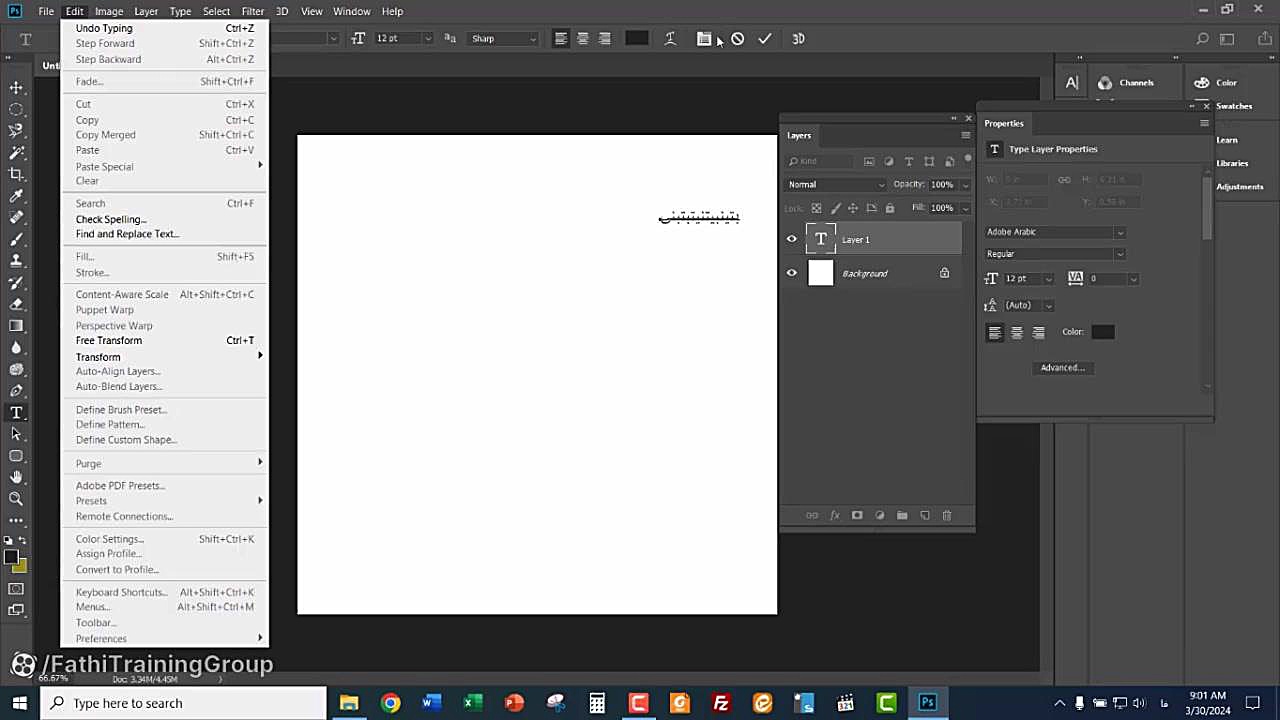
Task: Select the Pen tool
Action: pos(16,391)
